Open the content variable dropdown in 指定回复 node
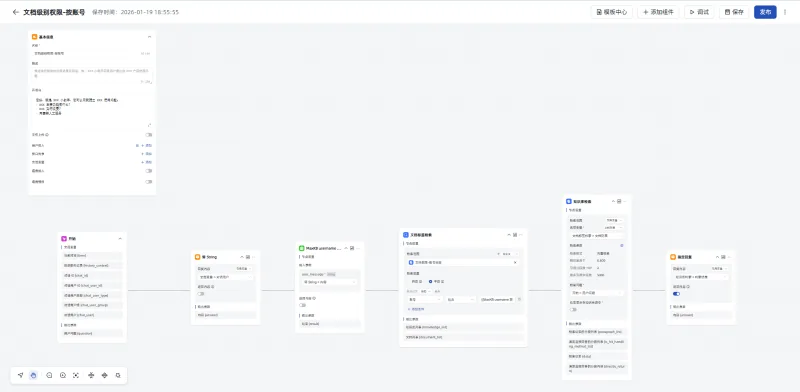The height and width of the screenshot is (392, 800). pyautogui.click(x=702, y=277)
